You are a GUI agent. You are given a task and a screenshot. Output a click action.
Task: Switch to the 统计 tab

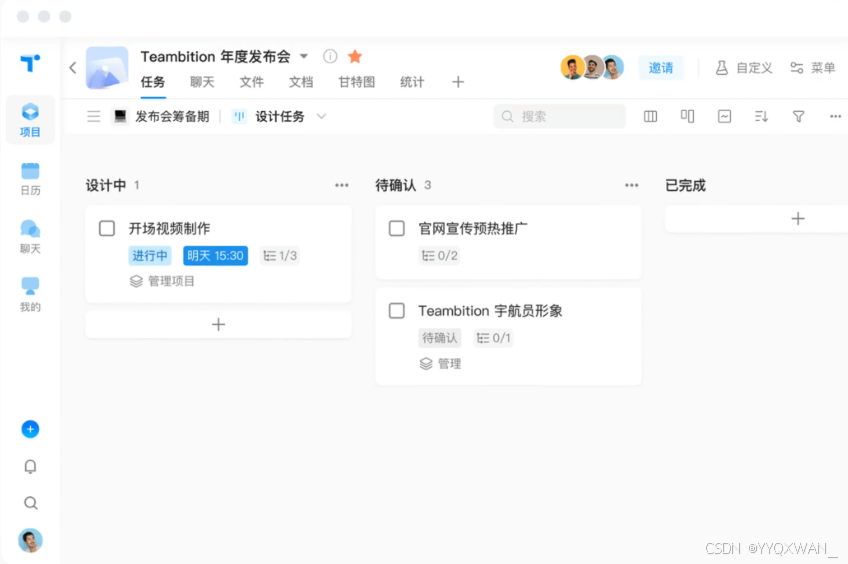[412, 82]
